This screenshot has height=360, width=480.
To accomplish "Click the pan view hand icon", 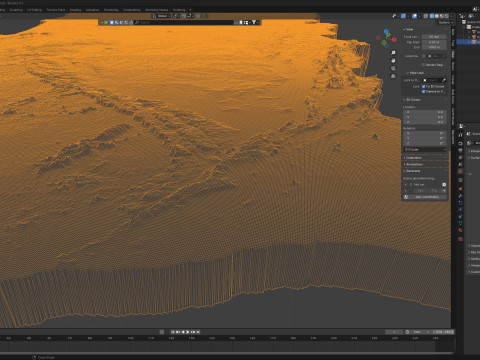I will click(393, 61).
